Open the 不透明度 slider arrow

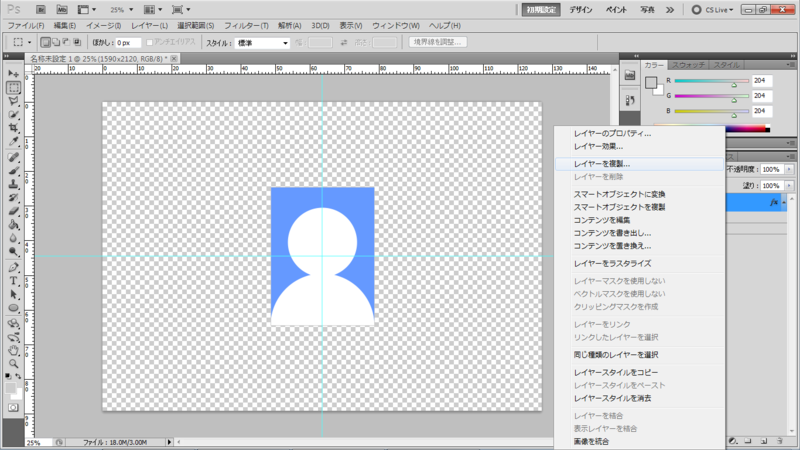[x=789, y=169]
